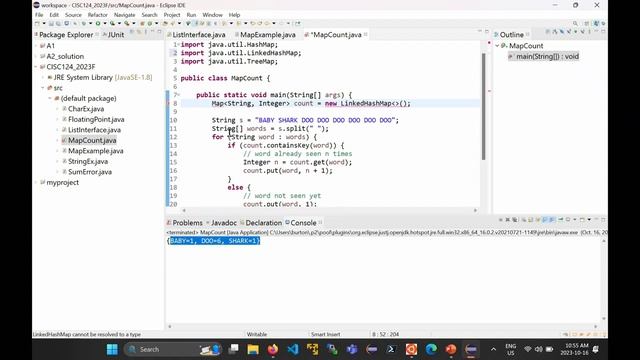Toggle Pin Console icon in Console toolbar
Image resolution: width=640 pixels, height=360 pixels.
coord(560,220)
